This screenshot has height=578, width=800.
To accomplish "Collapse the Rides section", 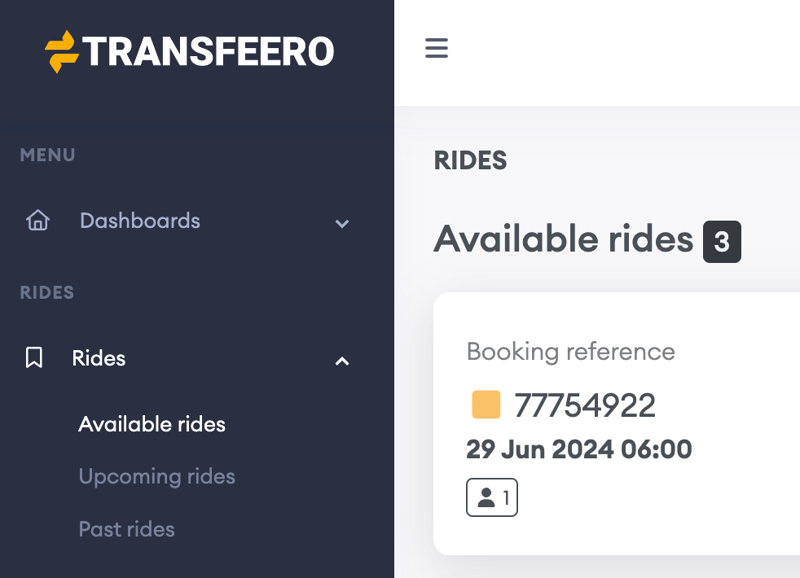I will (342, 360).
